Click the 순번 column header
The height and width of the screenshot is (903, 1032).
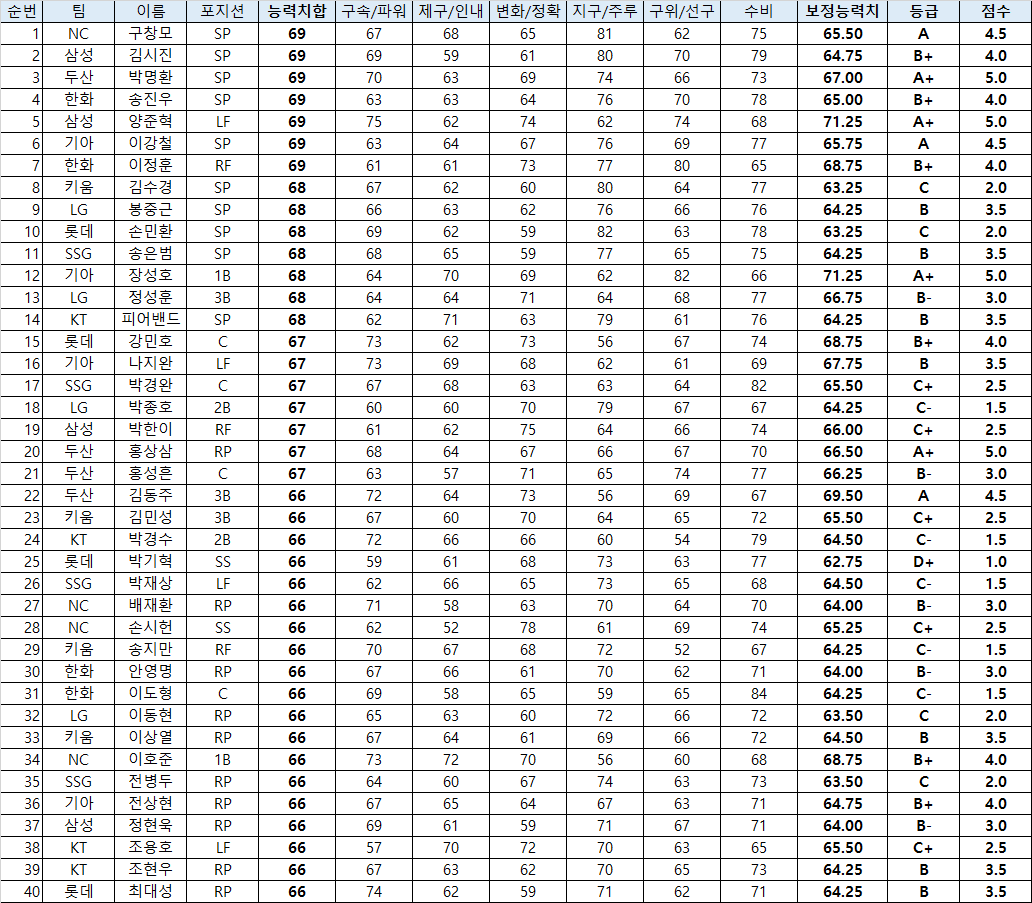pos(22,11)
